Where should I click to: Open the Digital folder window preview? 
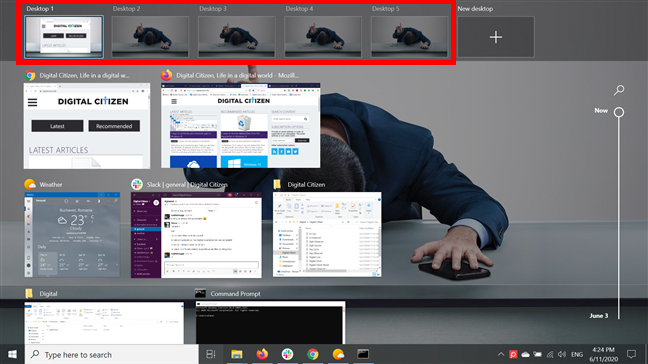[x=104, y=323]
